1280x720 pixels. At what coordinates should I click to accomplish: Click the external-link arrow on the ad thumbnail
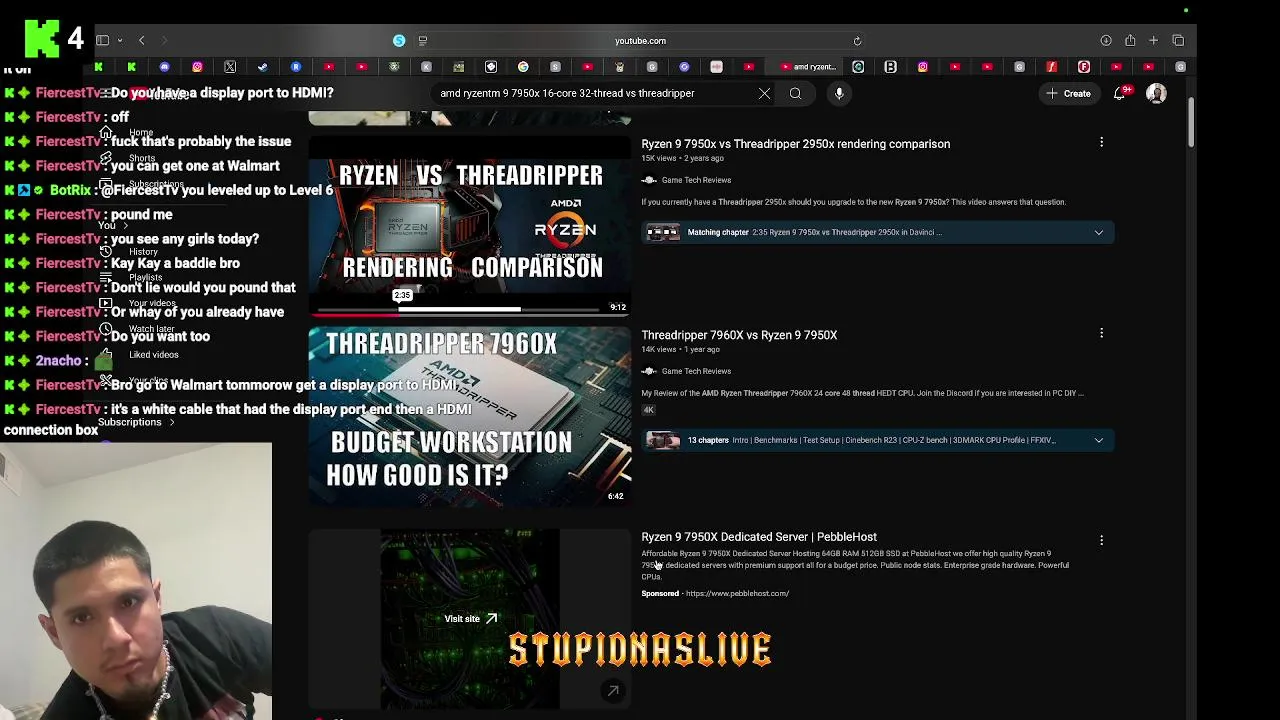(613, 690)
